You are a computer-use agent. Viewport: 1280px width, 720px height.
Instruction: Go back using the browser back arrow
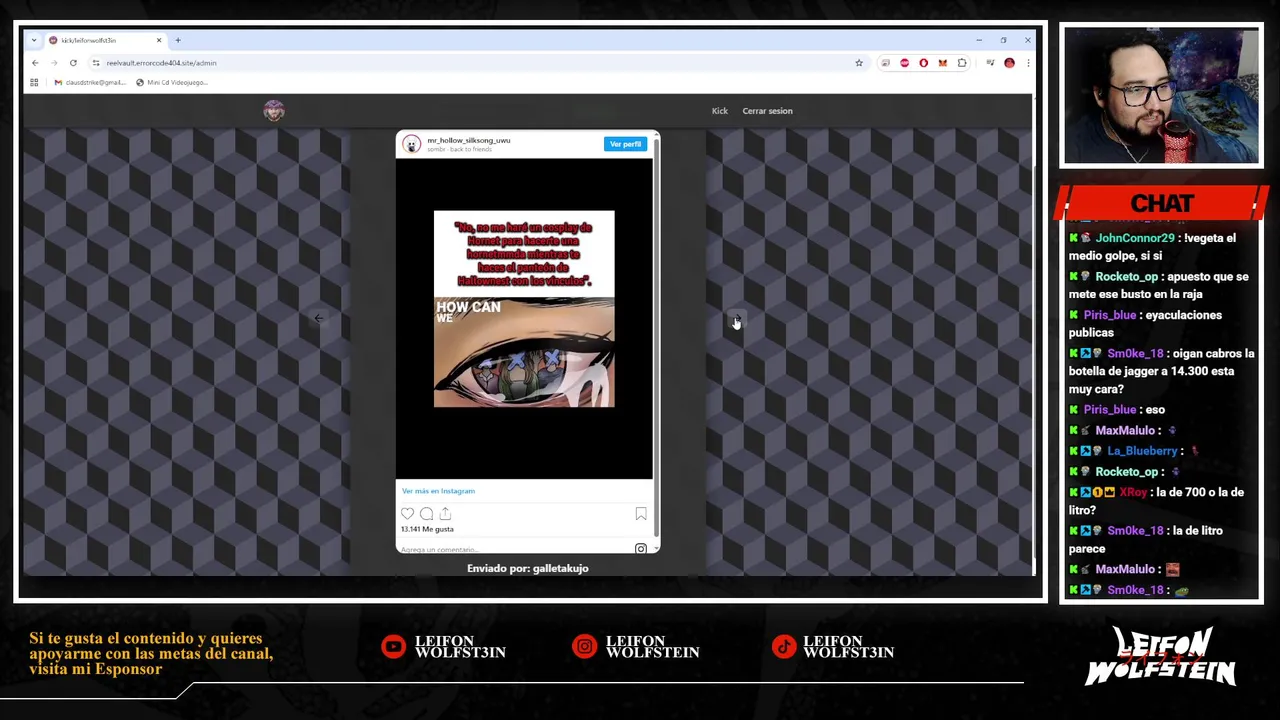coord(35,63)
